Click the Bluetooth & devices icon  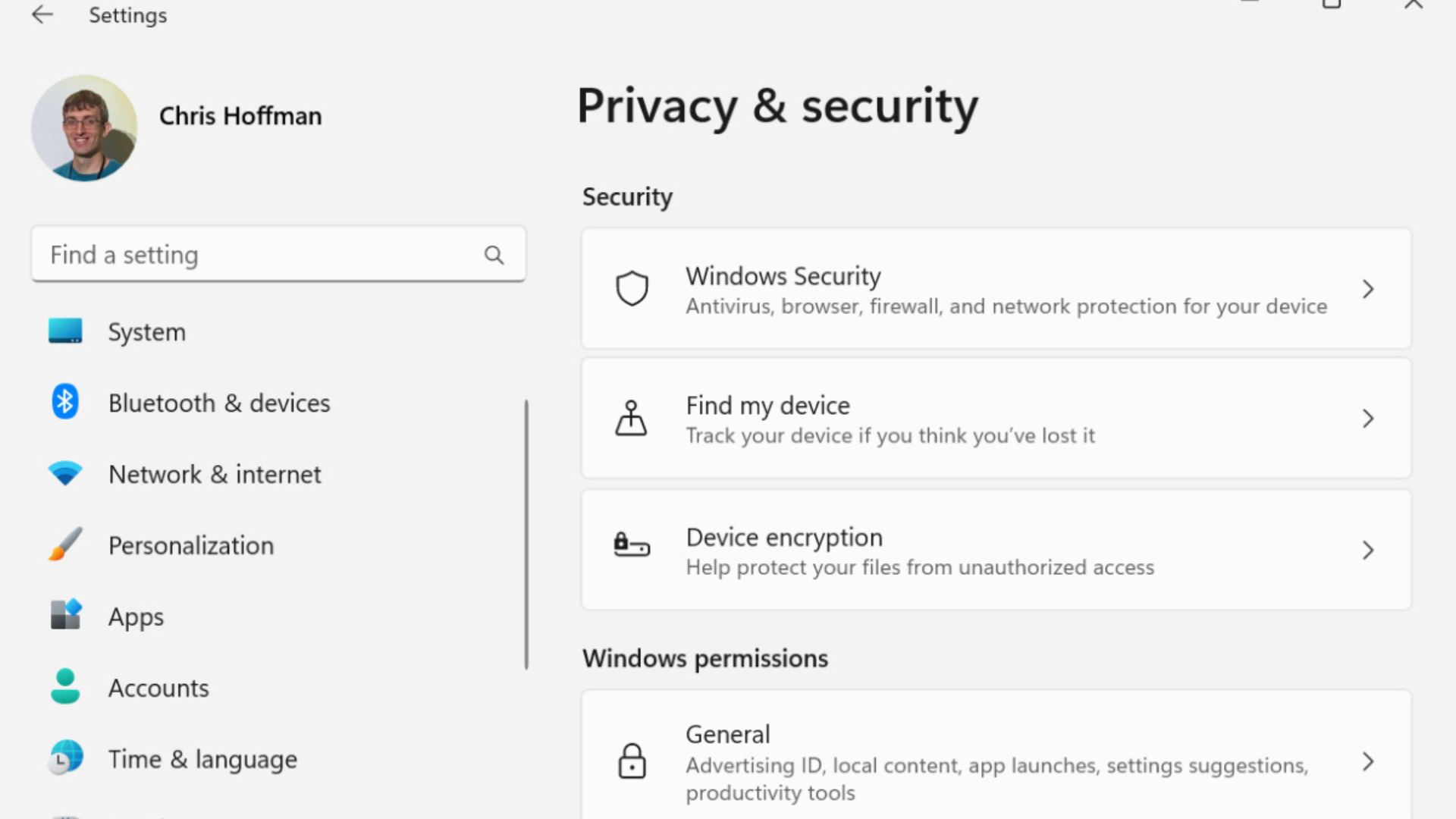point(65,403)
